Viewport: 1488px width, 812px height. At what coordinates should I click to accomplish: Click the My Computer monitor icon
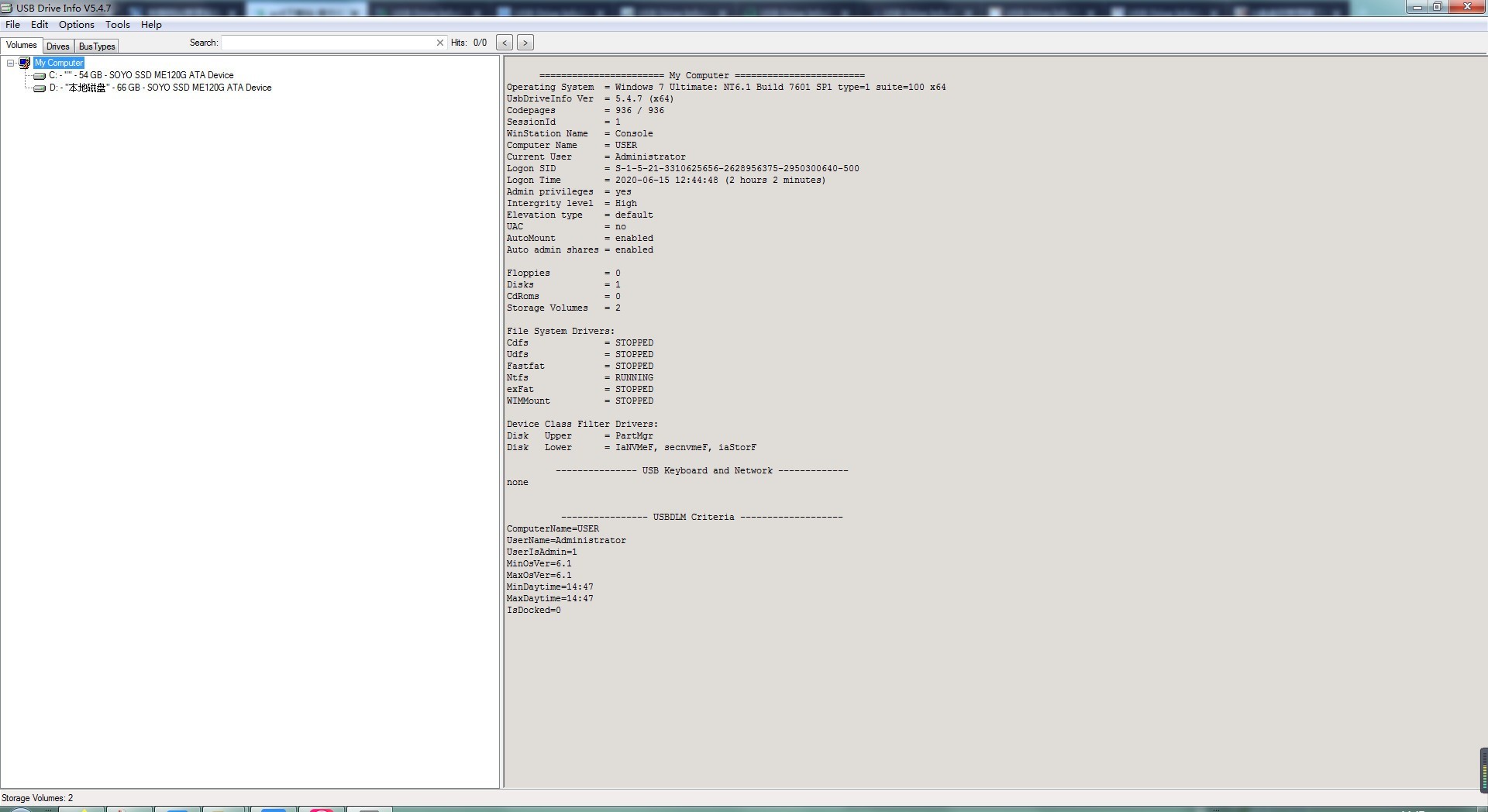25,63
